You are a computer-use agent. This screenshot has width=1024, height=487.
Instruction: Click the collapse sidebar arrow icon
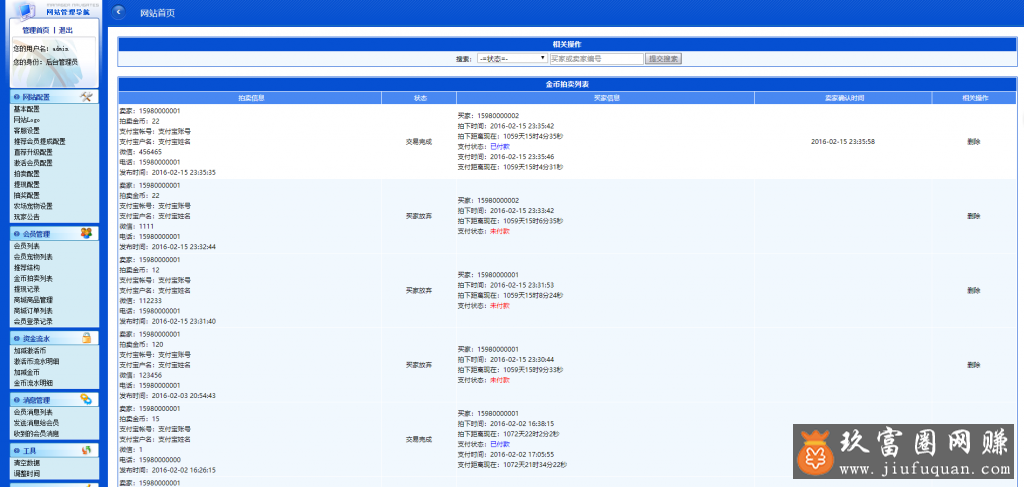(x=120, y=13)
